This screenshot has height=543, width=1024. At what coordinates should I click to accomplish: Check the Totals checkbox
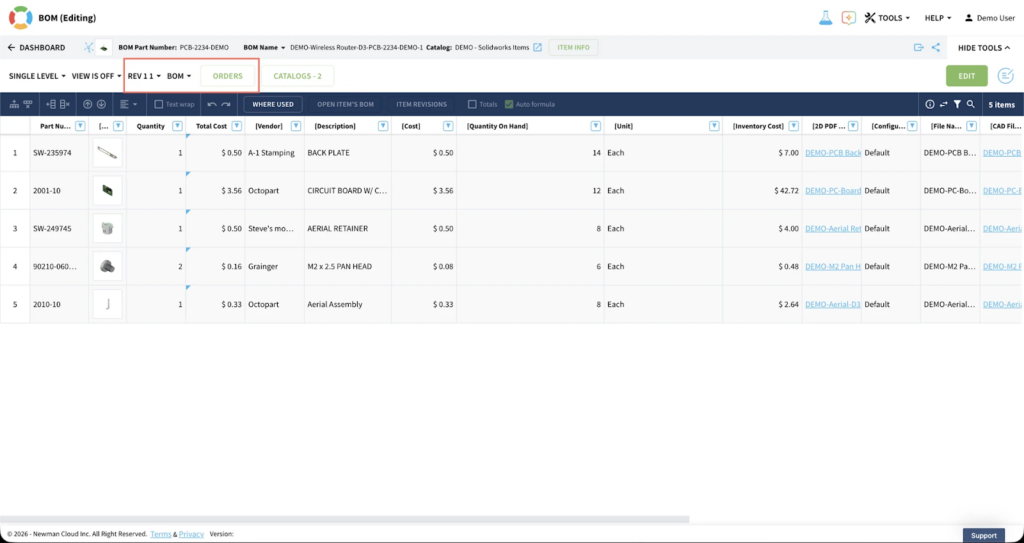coord(472,104)
